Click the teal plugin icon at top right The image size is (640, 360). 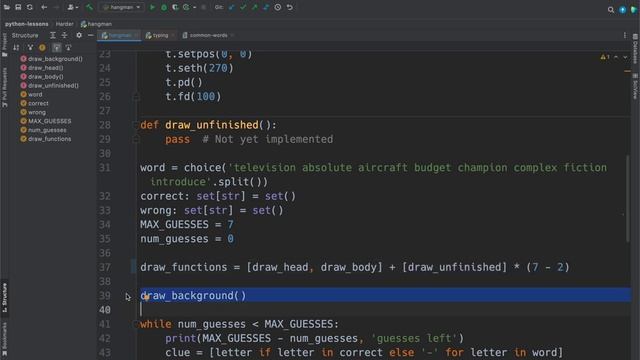[634, 10]
